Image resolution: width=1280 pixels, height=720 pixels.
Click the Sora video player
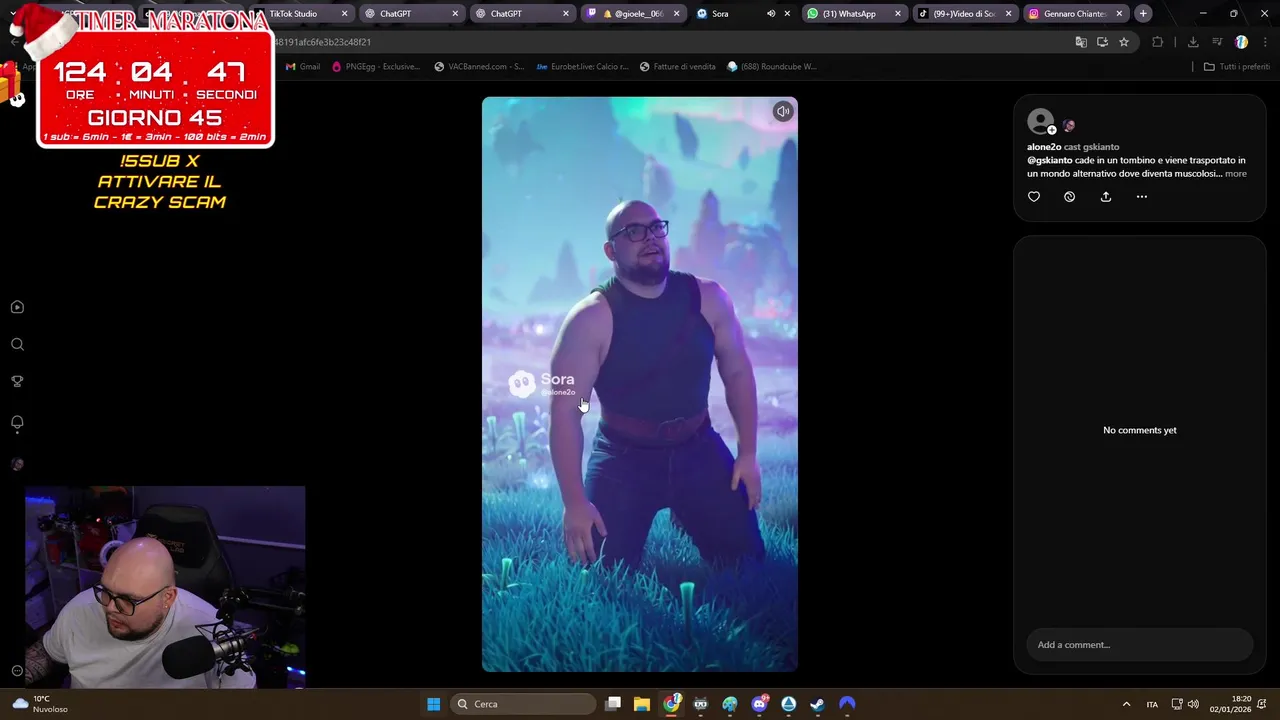pos(640,384)
